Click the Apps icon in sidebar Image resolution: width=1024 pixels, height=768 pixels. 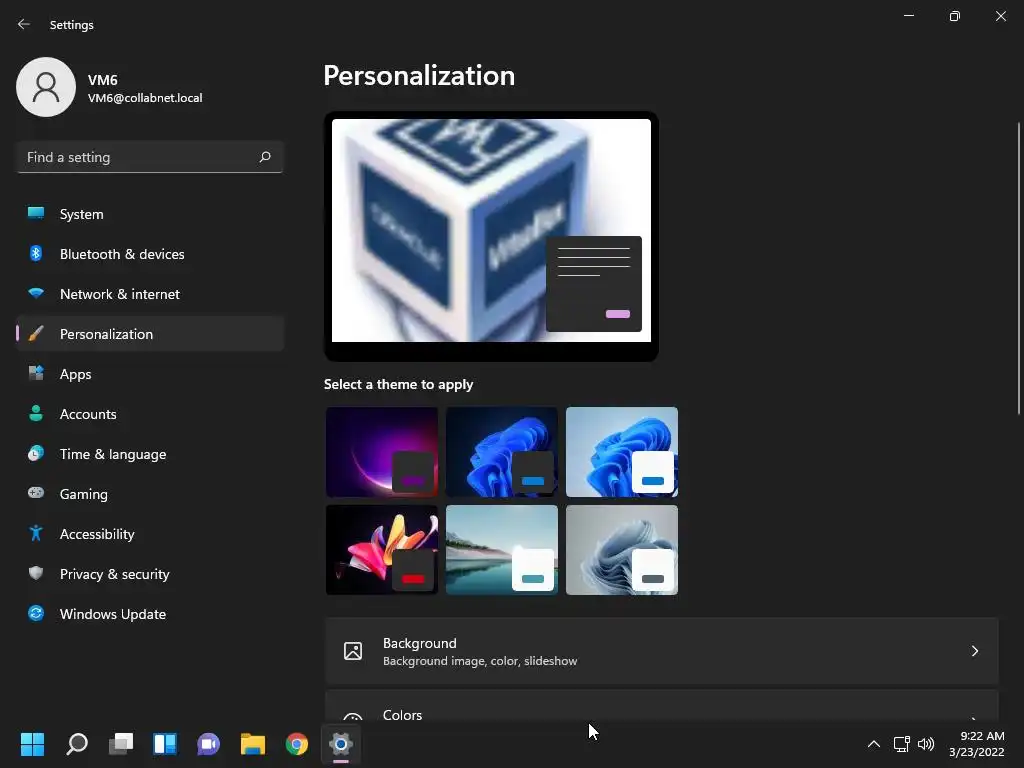[36, 374]
